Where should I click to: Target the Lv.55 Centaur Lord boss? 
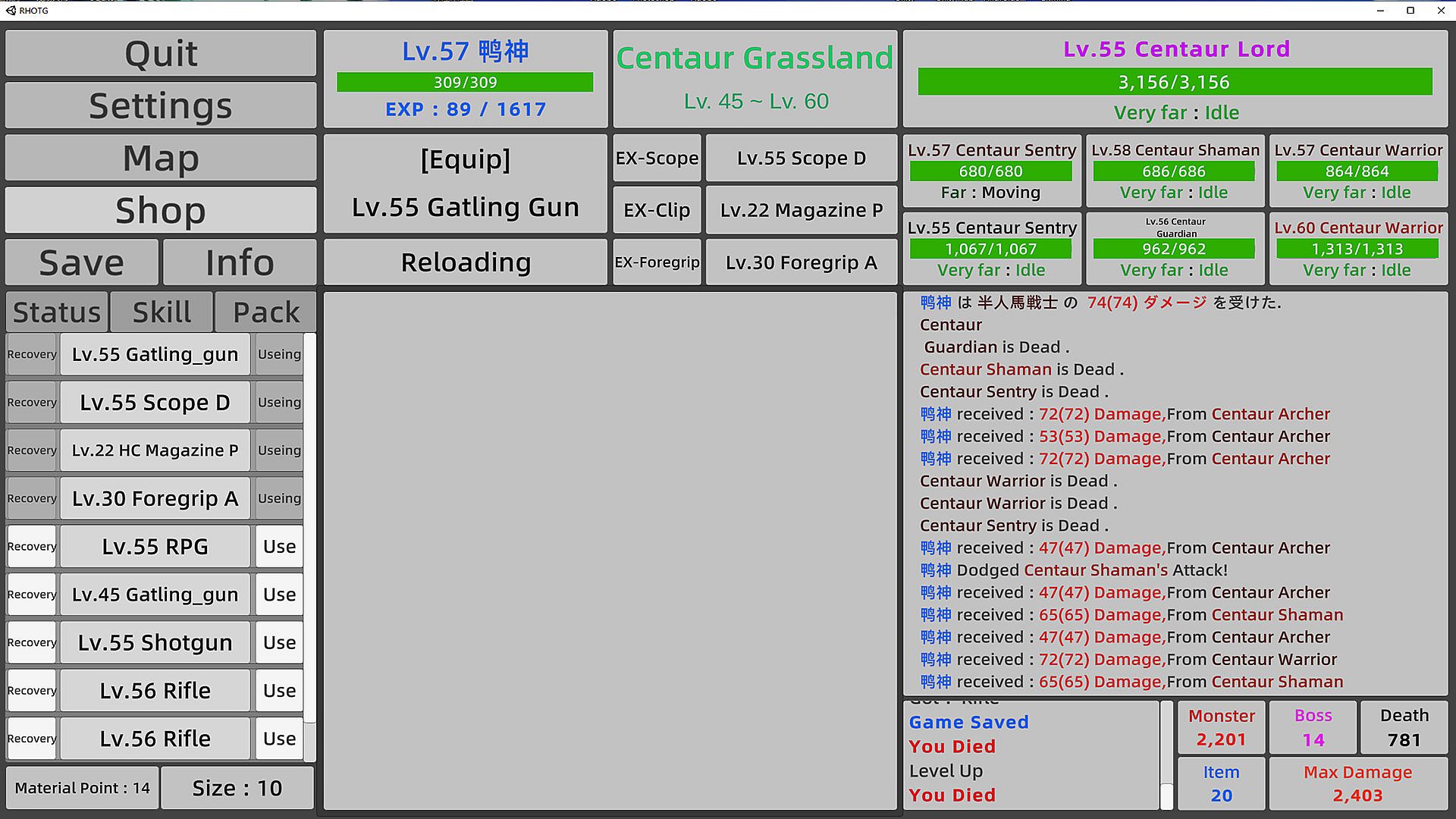(x=1175, y=80)
